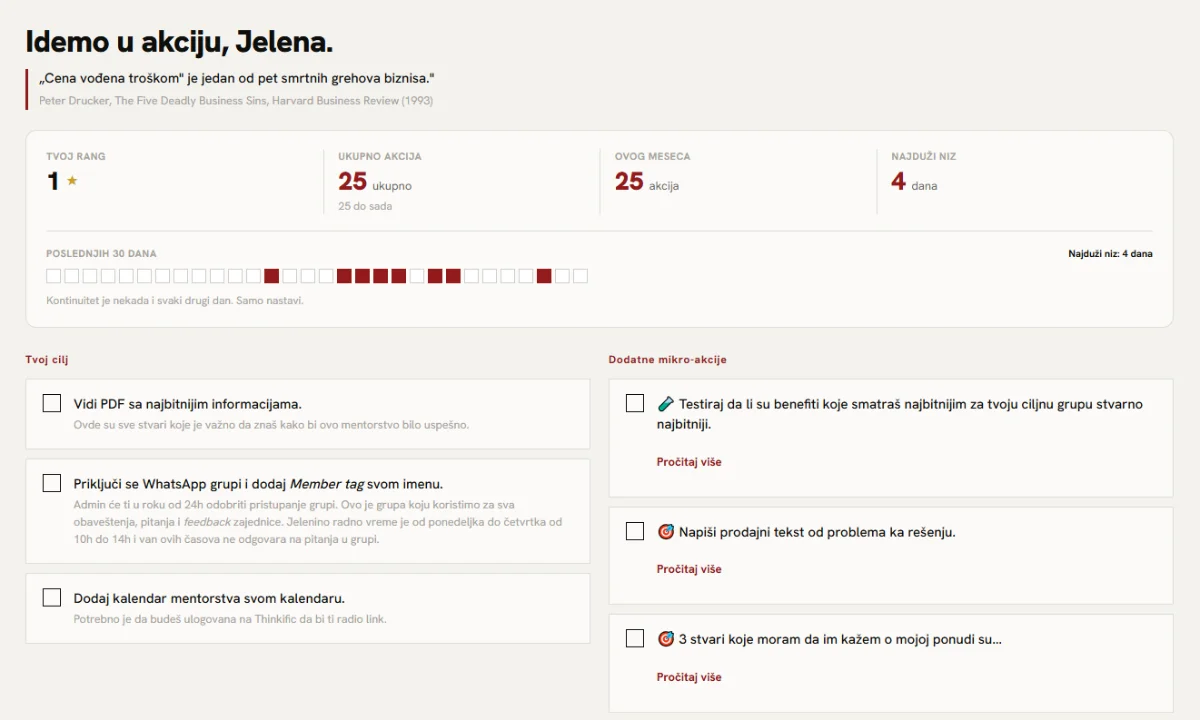Tick the 'Priključi se WhatsApp grupi' checkbox
This screenshot has height=720, width=1200.
point(52,483)
